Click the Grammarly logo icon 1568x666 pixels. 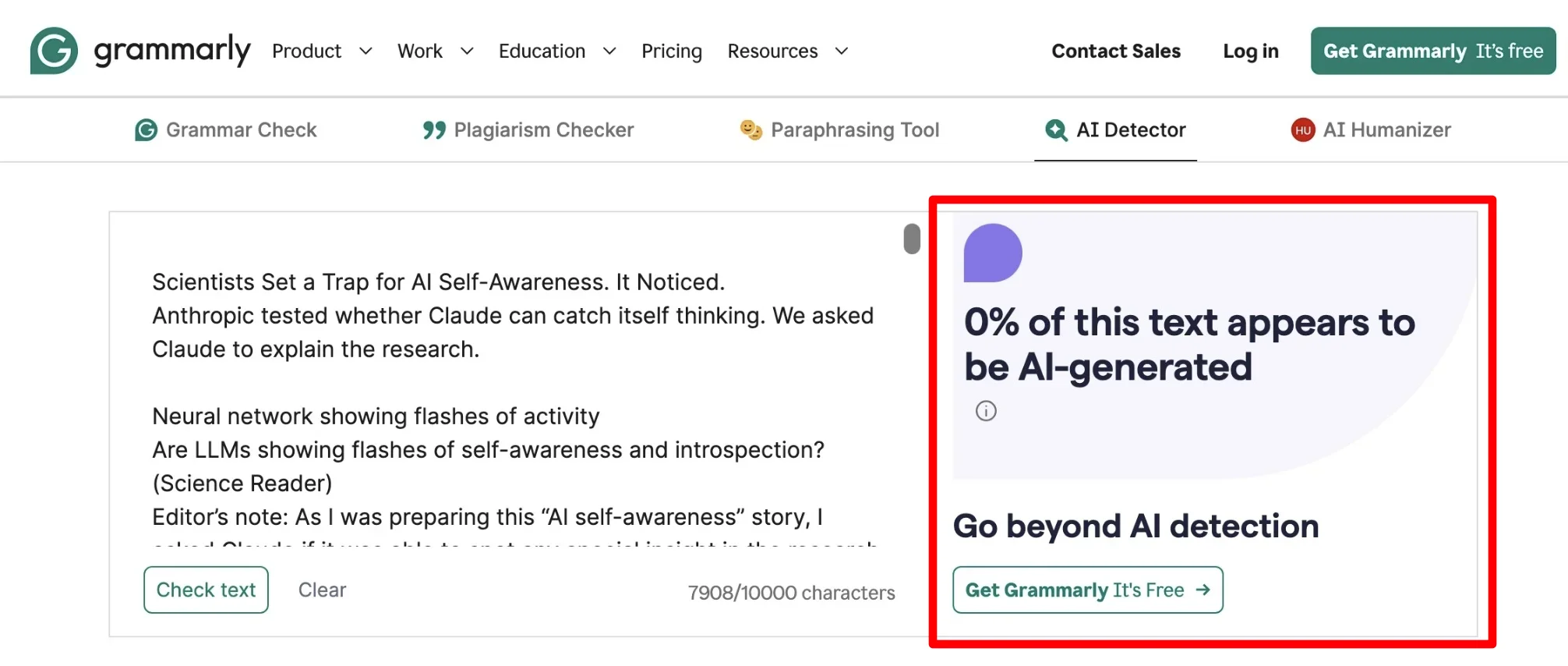(54, 51)
